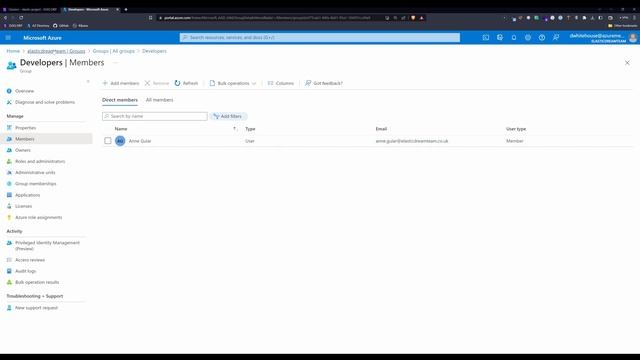Sort the list by Name column arrow
The height and width of the screenshot is (360, 640).
tap(235, 129)
